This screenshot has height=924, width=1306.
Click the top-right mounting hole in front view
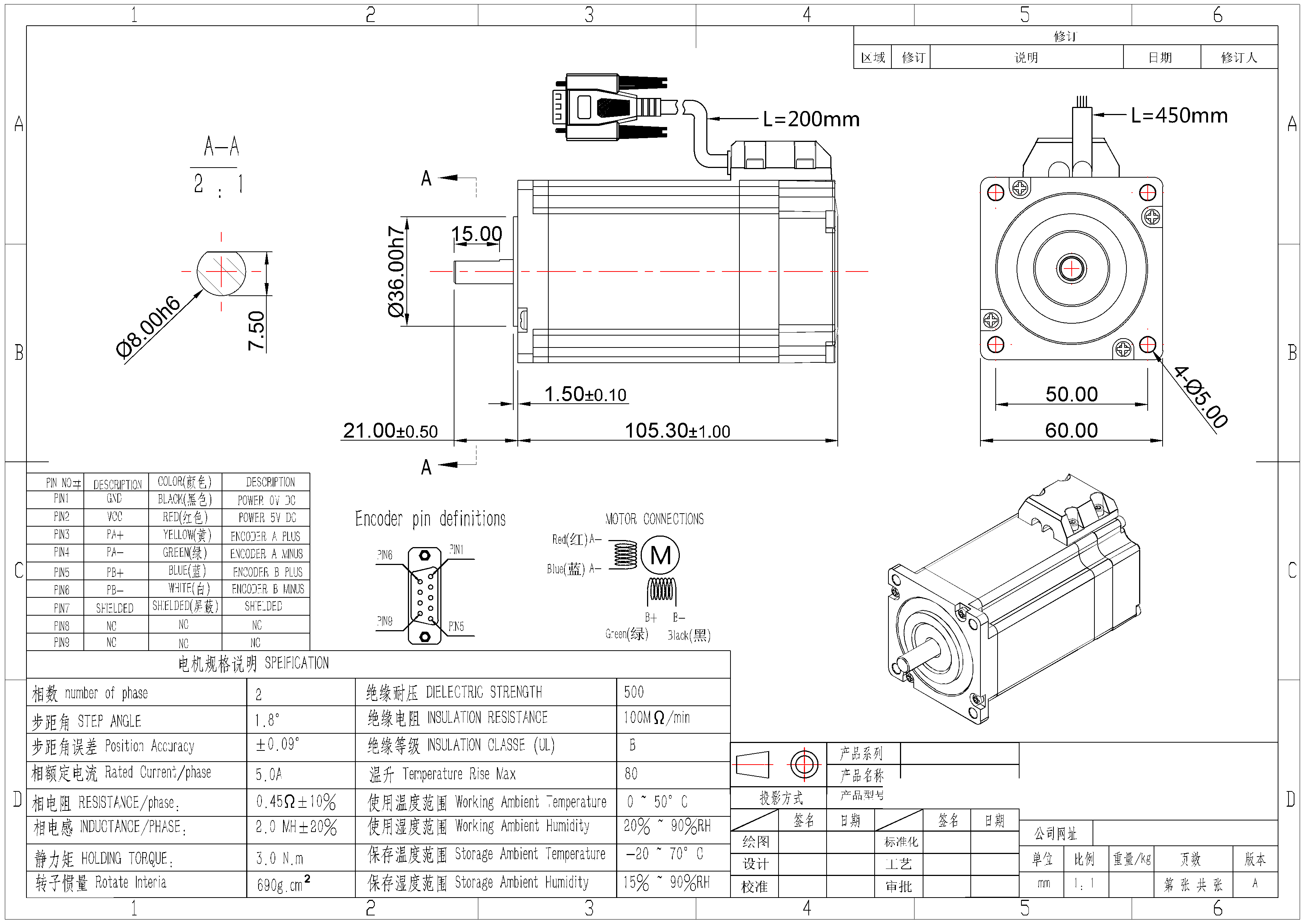pos(1147,193)
